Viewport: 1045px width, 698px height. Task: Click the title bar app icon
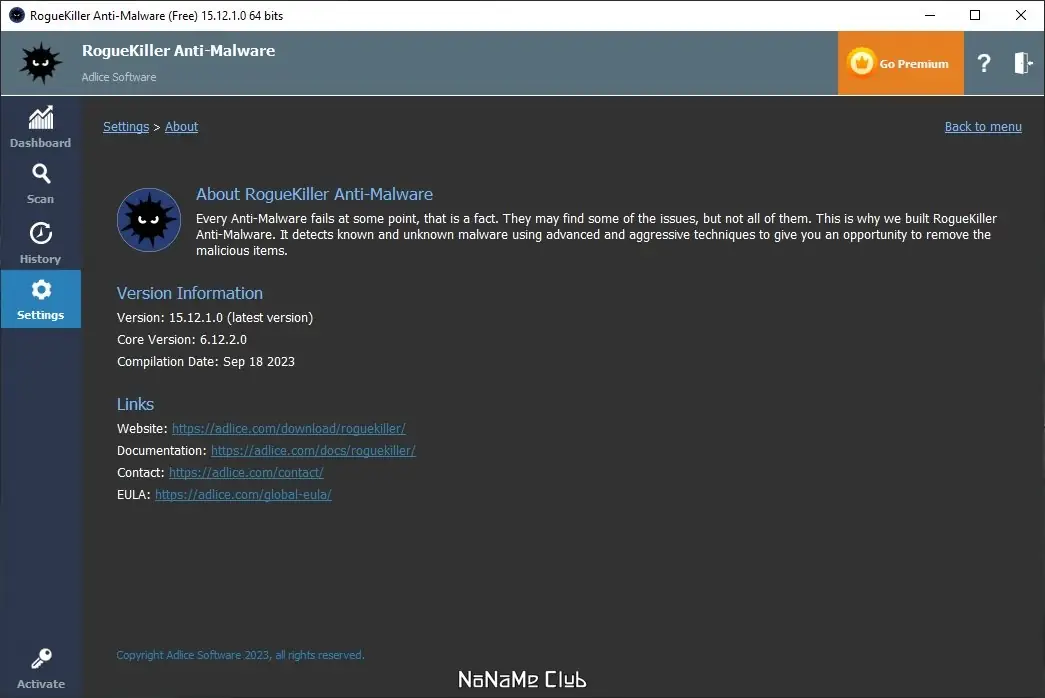click(17, 15)
